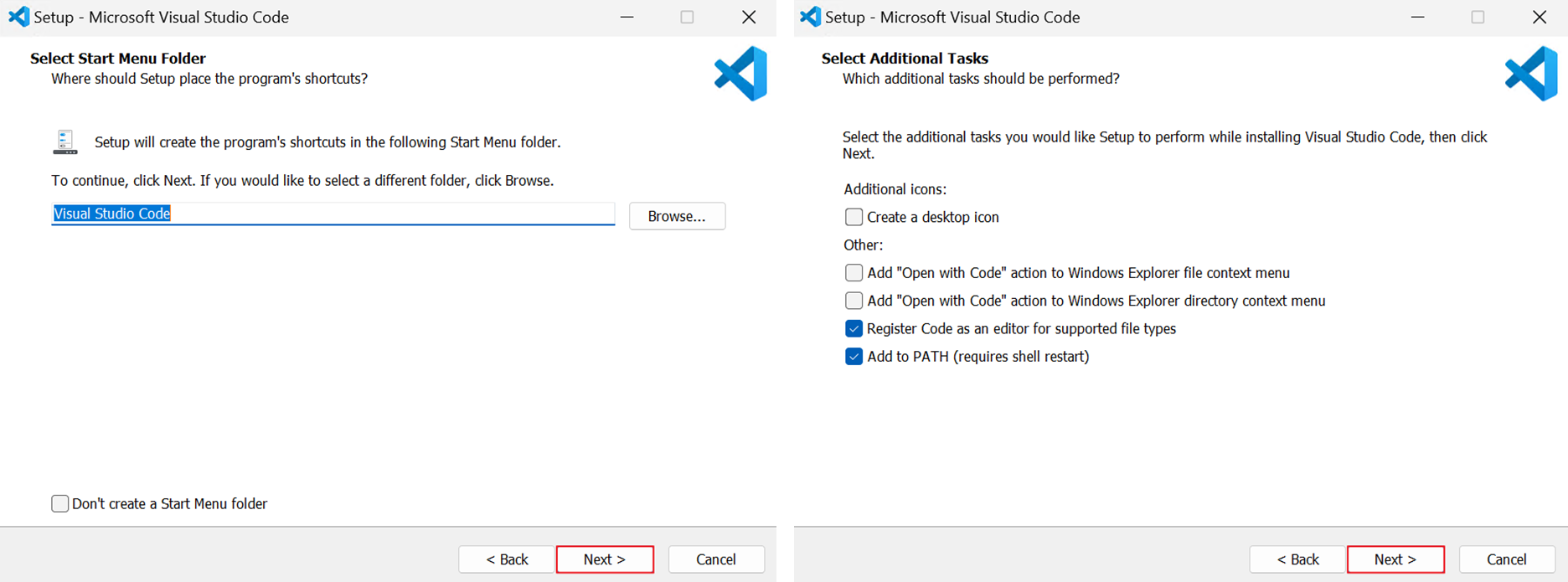Click Next in the Start Menu Folder window
The image size is (1568, 582).
(605, 559)
